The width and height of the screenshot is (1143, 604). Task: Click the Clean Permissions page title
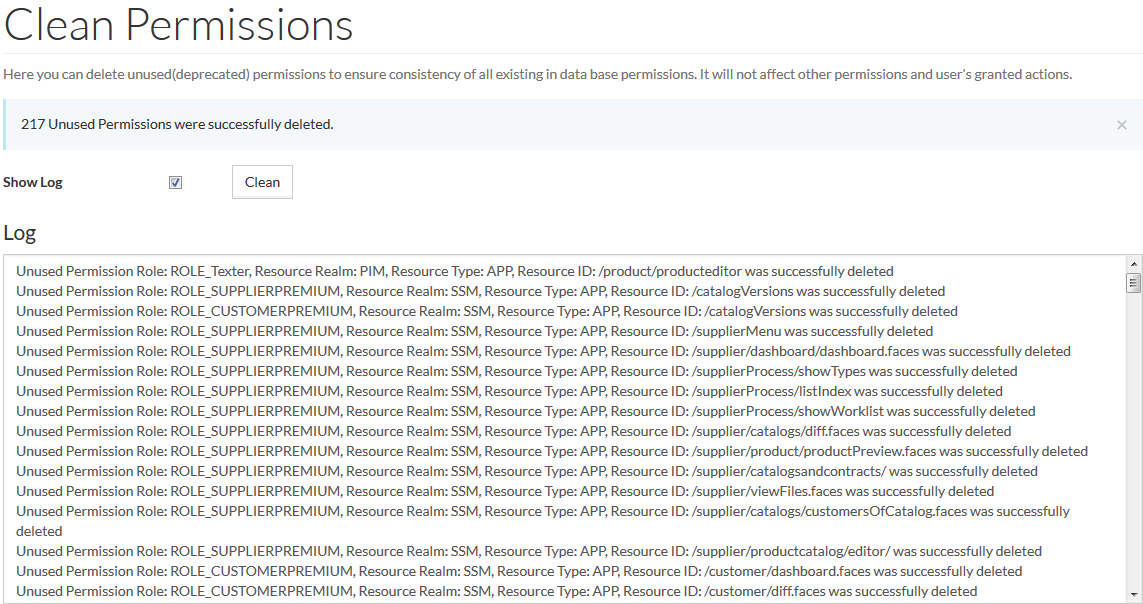[x=179, y=25]
